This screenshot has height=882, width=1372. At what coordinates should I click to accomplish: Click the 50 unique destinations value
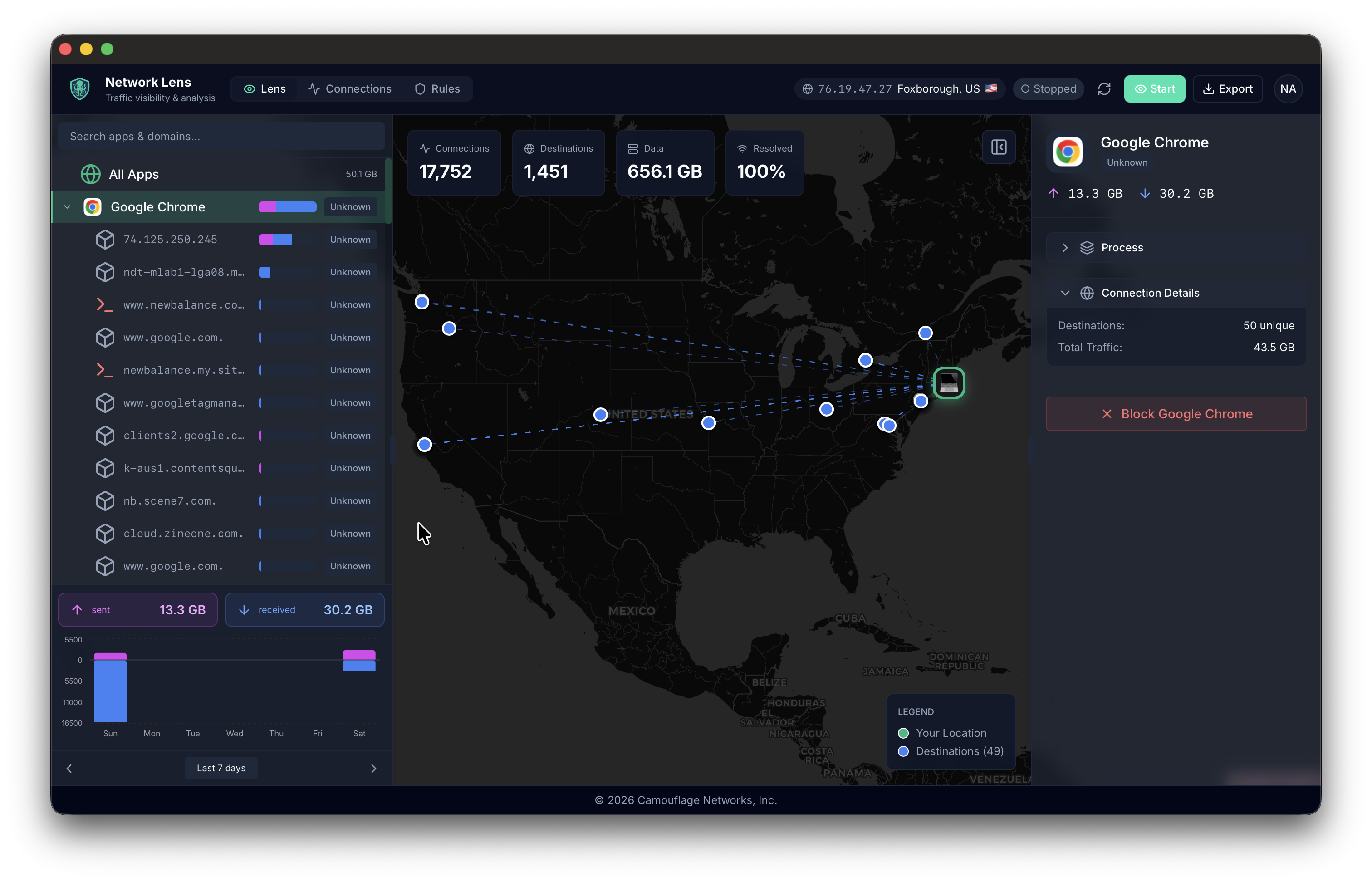(1269, 325)
